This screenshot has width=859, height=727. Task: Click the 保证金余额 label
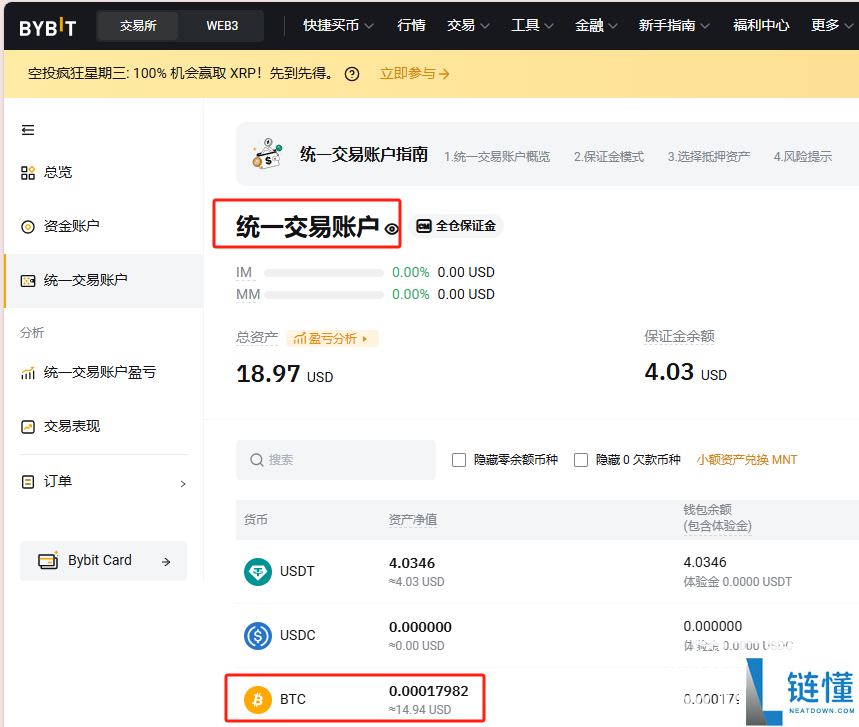coord(679,336)
